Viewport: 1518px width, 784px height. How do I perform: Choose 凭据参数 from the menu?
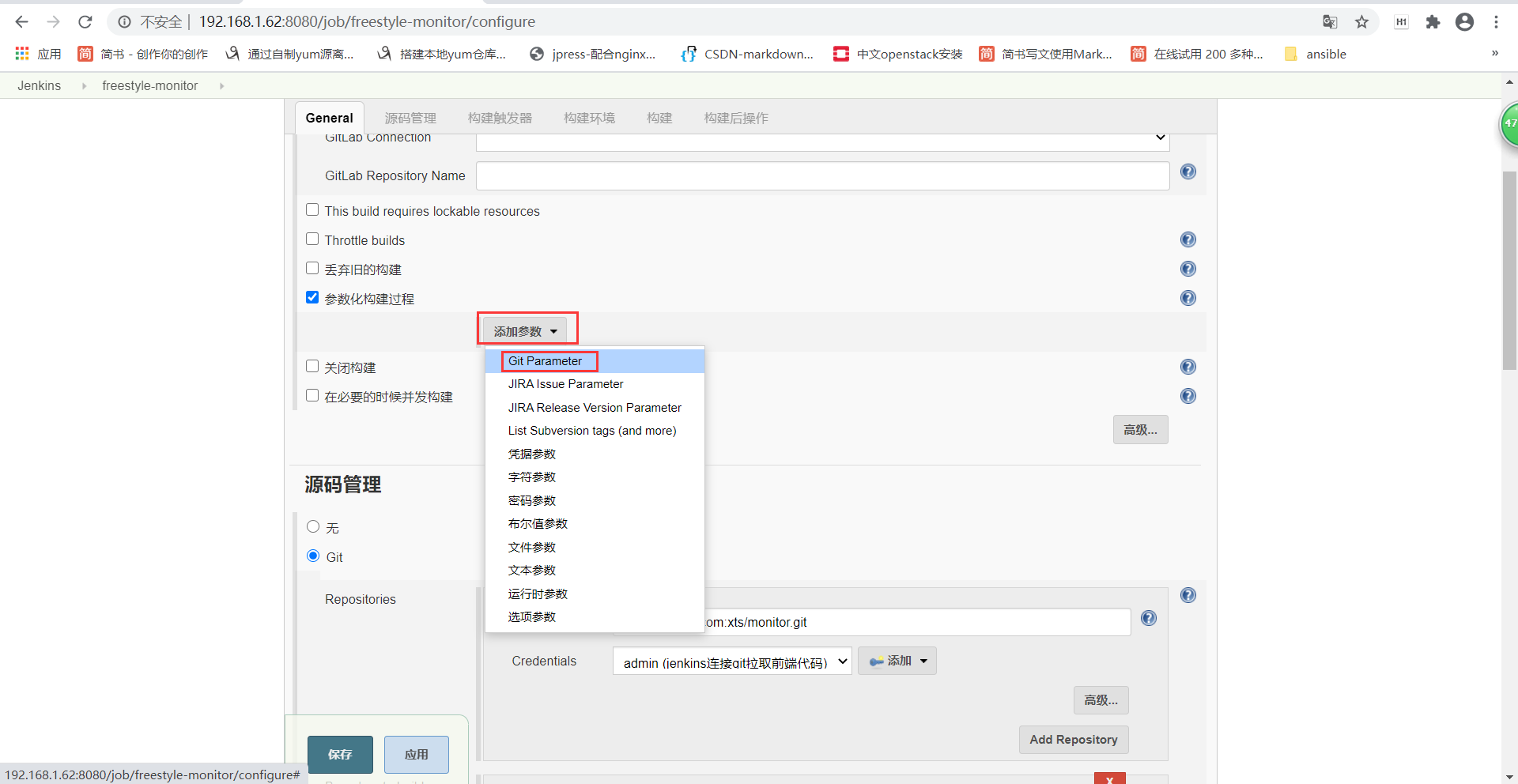pos(595,454)
